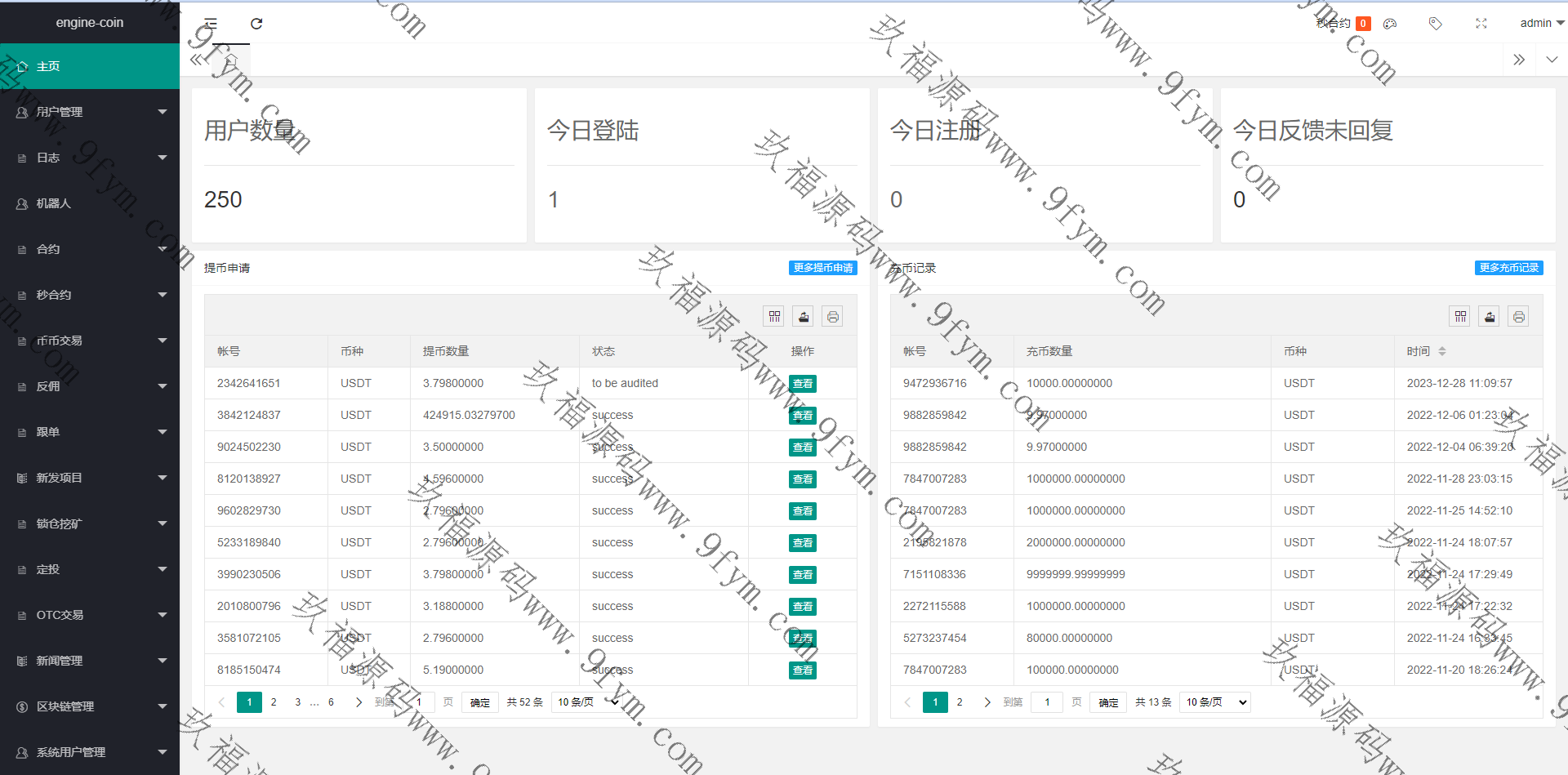Click print icon in 提币申请 table
1568x775 pixels.
[x=833, y=317]
